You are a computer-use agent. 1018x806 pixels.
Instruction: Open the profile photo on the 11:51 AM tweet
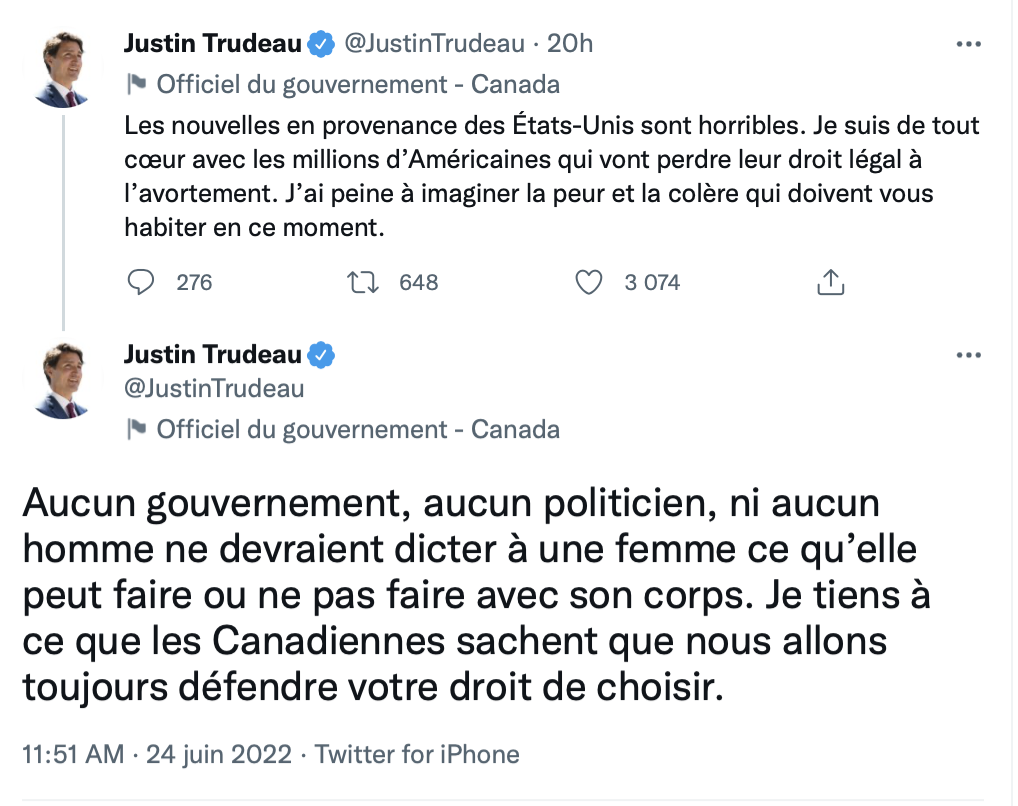point(63,379)
